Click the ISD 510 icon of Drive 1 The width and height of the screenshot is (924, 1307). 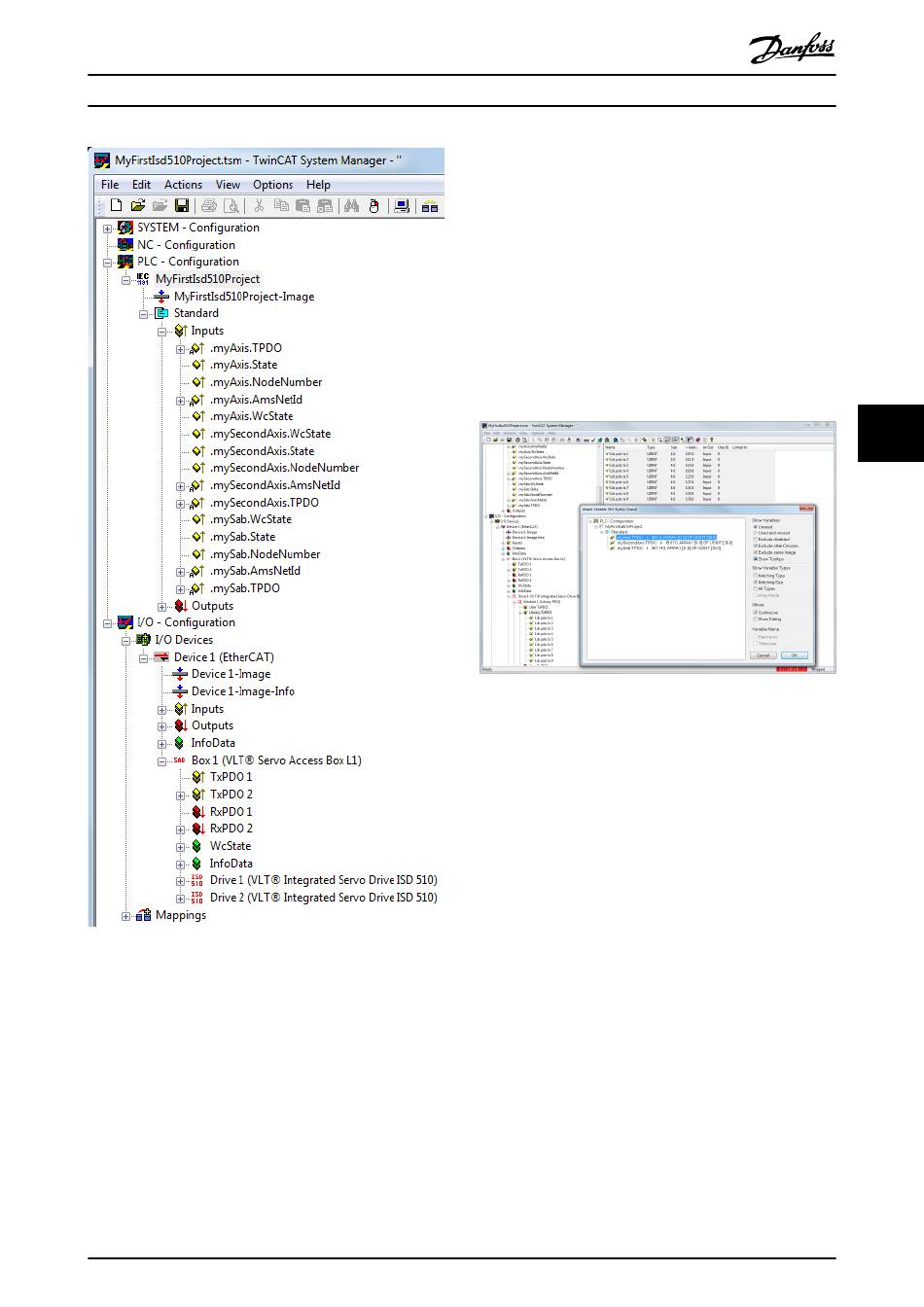[x=196, y=880]
